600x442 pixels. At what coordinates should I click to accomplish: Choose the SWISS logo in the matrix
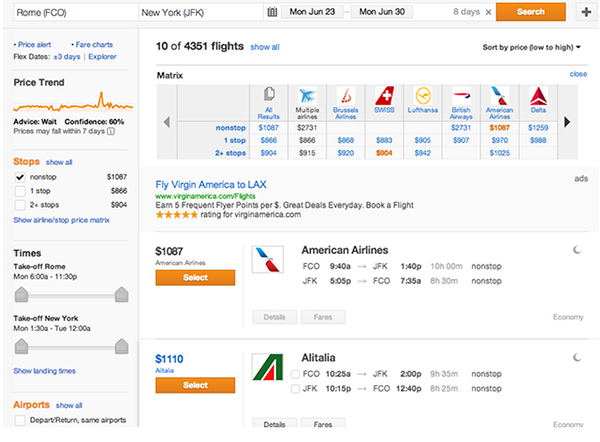tap(384, 95)
